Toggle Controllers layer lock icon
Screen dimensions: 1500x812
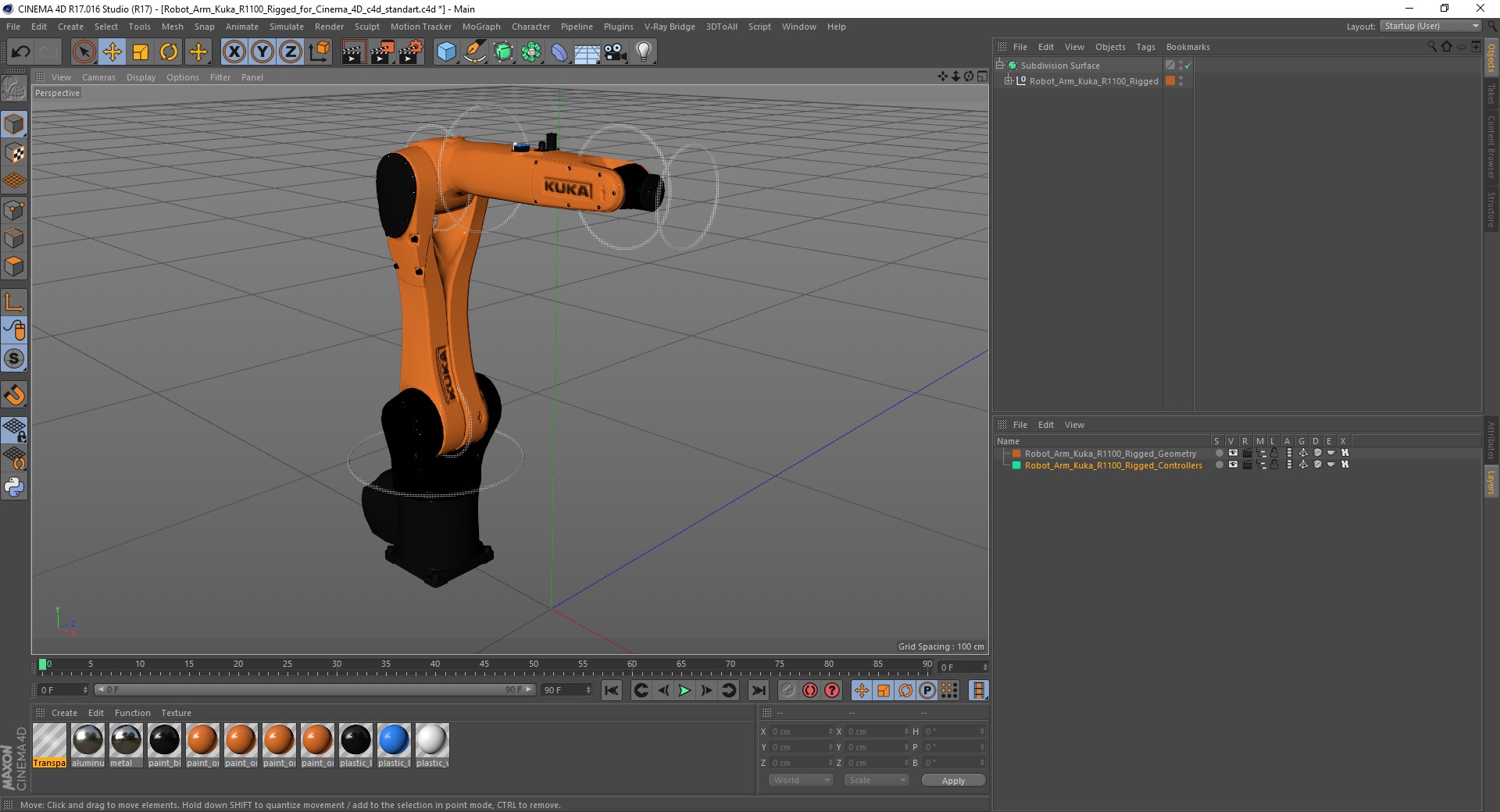(x=1274, y=465)
